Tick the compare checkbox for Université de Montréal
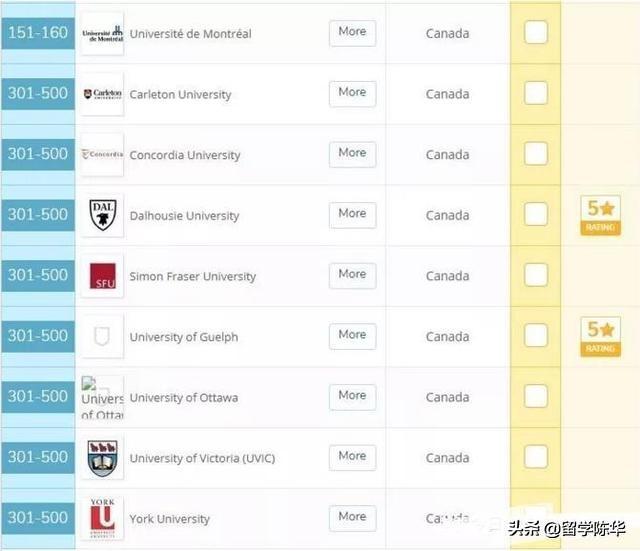 click(x=536, y=32)
